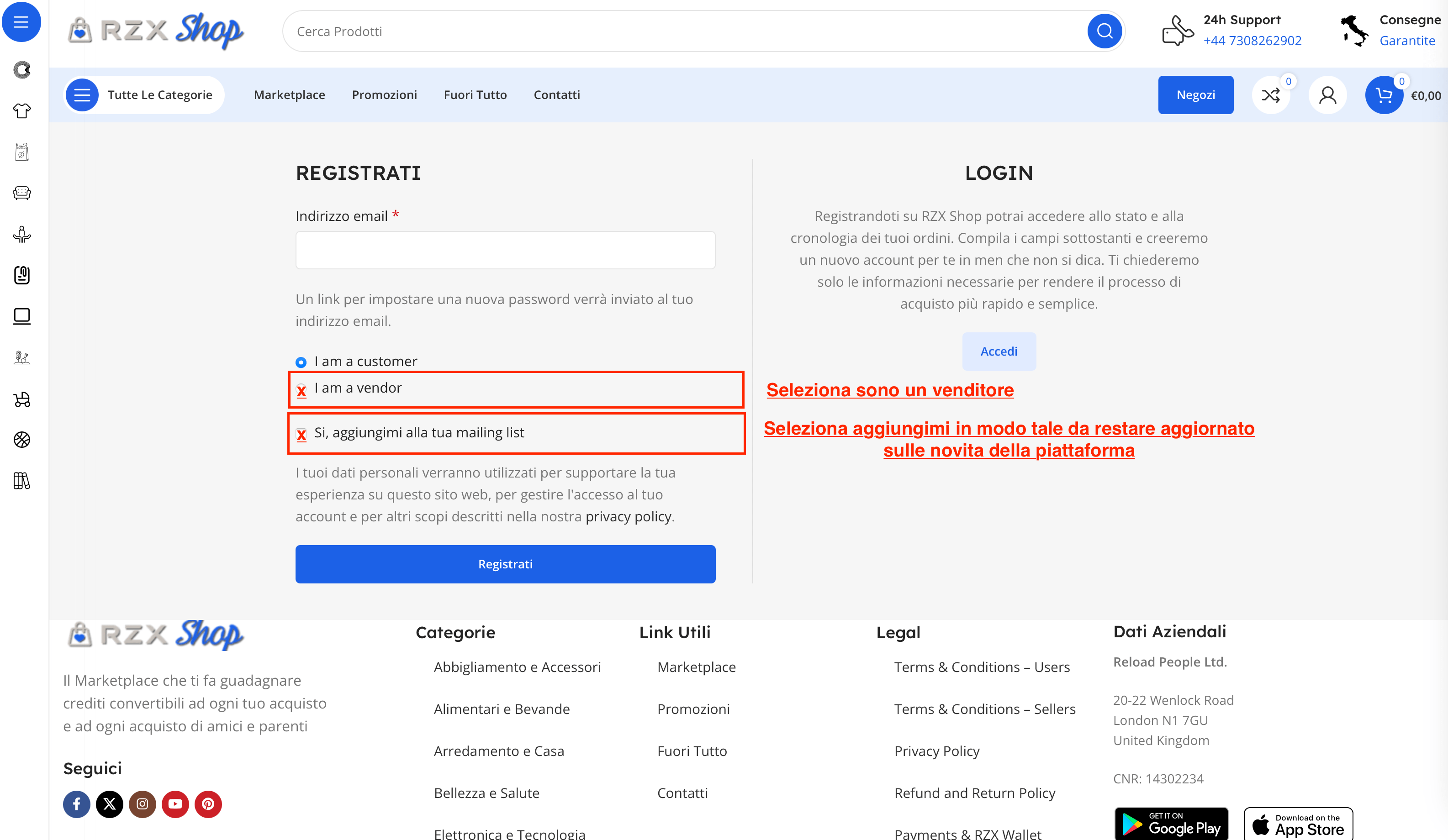Select the 'I am a customer' radio
Screen dimensions: 1448x840
[301, 362]
